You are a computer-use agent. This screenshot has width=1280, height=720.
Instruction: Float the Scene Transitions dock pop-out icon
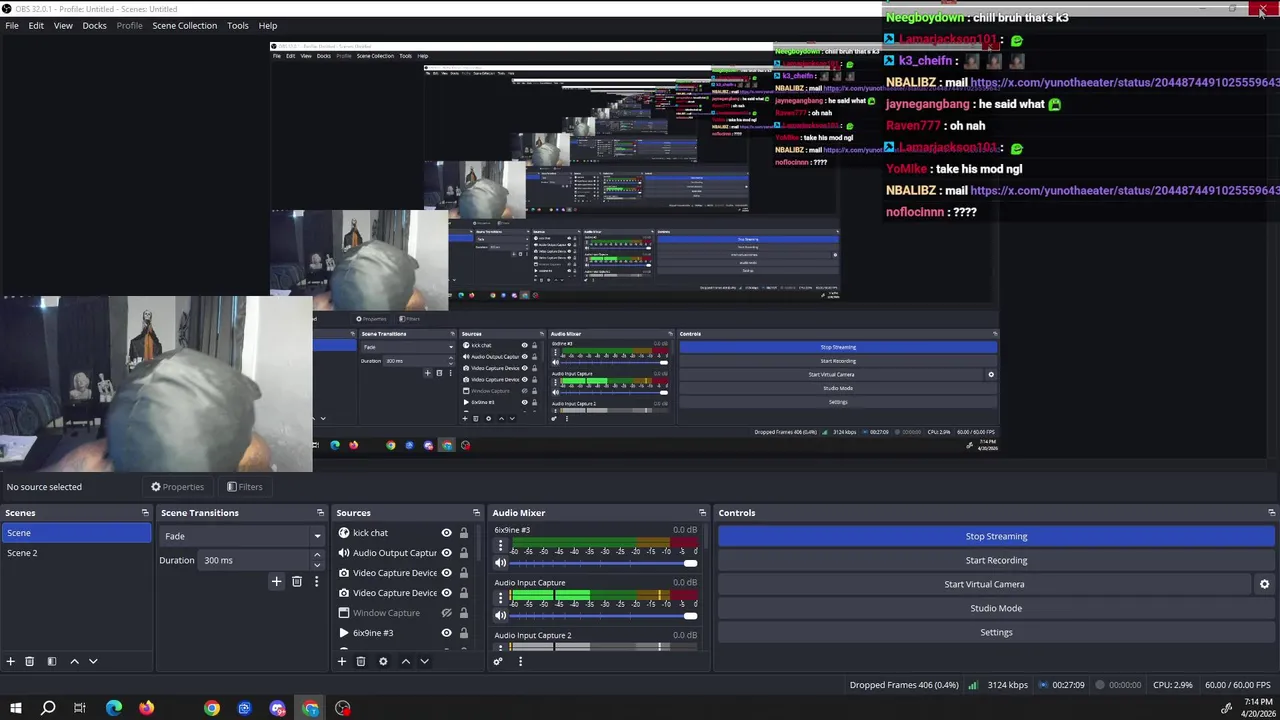click(x=320, y=513)
